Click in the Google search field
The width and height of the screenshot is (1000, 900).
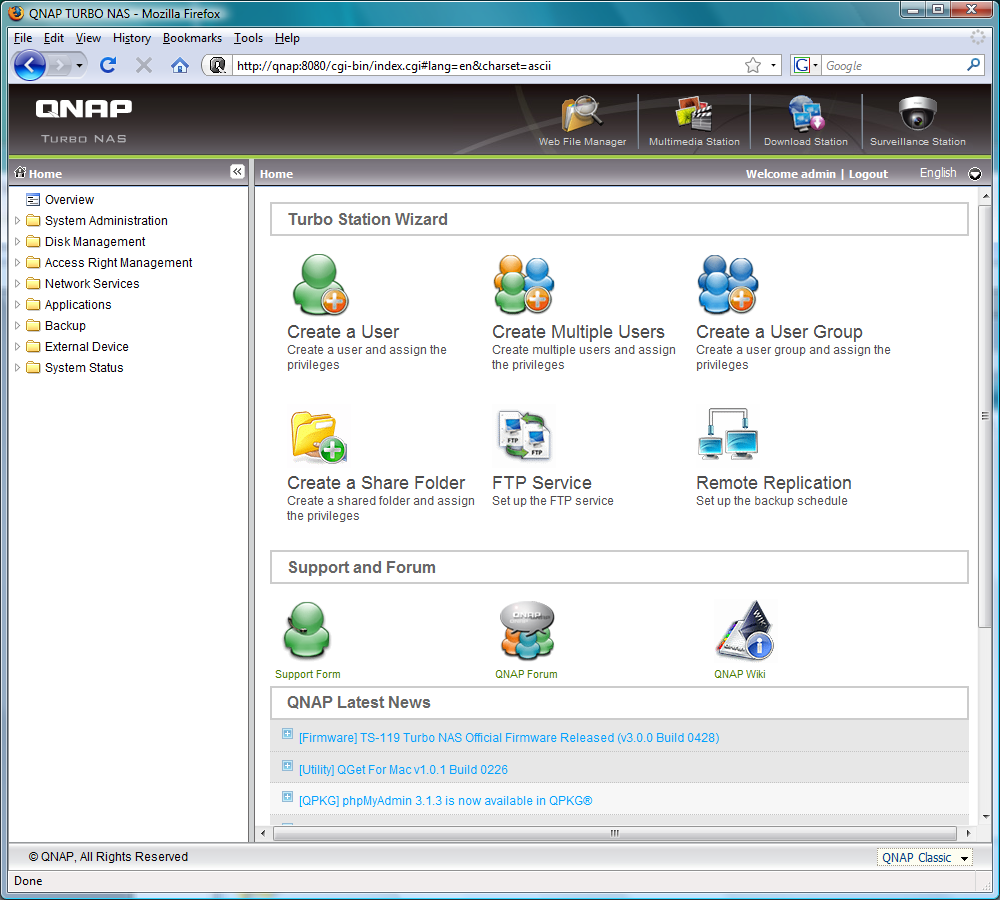pos(893,65)
